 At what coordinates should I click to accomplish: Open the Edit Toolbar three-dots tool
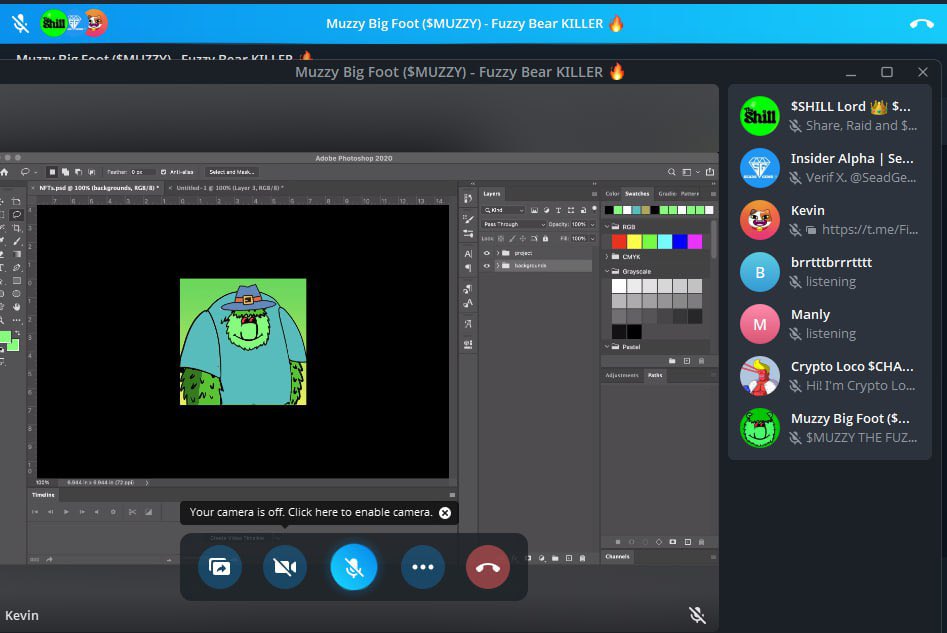(x=16, y=320)
